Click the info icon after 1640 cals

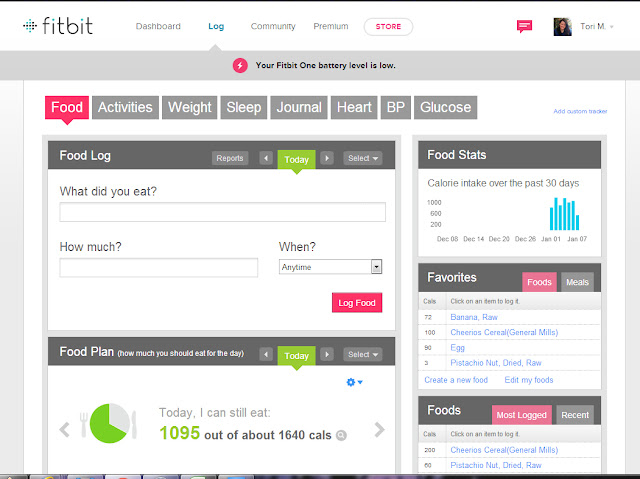click(x=341, y=435)
